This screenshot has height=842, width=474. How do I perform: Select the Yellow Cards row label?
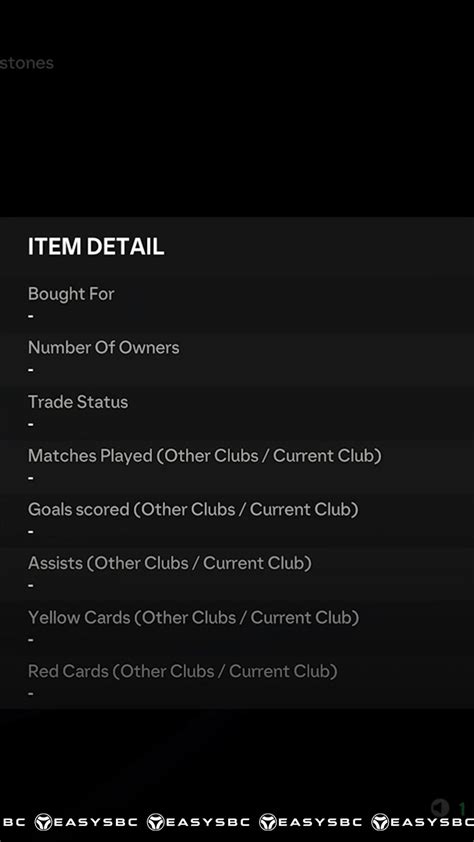pyautogui.click(x=193, y=617)
